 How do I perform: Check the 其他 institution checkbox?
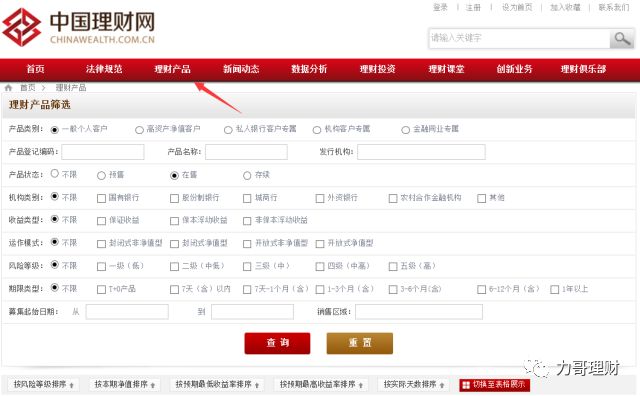(x=482, y=198)
